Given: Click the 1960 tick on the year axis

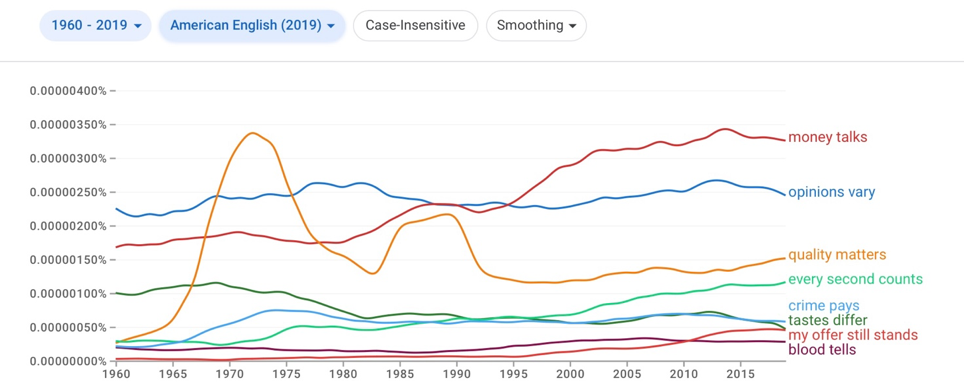Looking at the screenshot, I should (x=116, y=373).
